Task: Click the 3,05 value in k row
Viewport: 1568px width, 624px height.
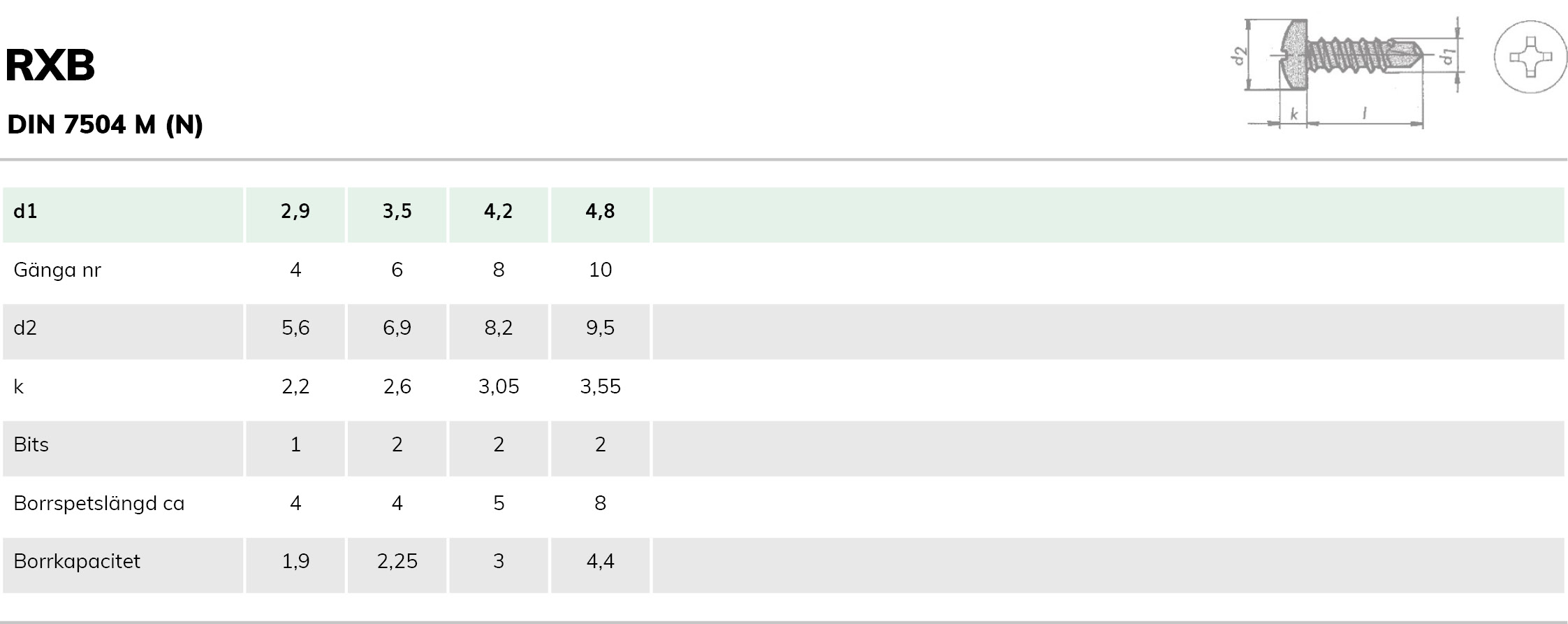Action: coord(499,387)
